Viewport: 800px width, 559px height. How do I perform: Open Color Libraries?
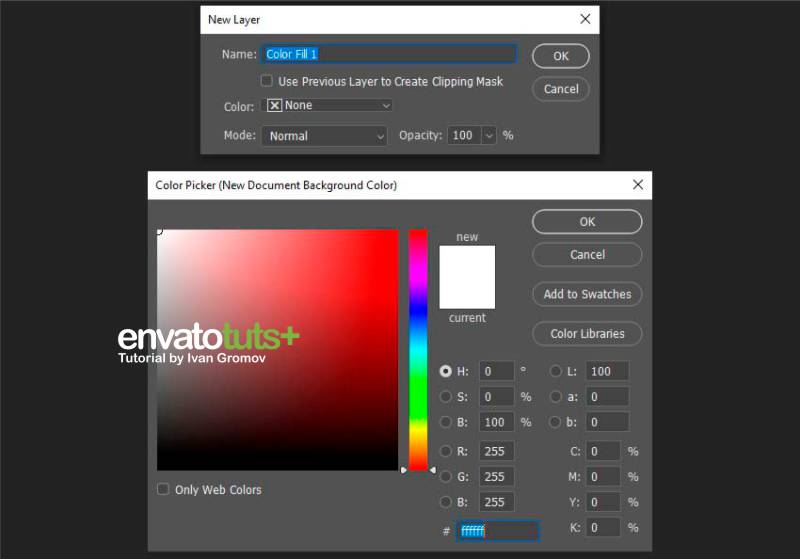(x=587, y=334)
